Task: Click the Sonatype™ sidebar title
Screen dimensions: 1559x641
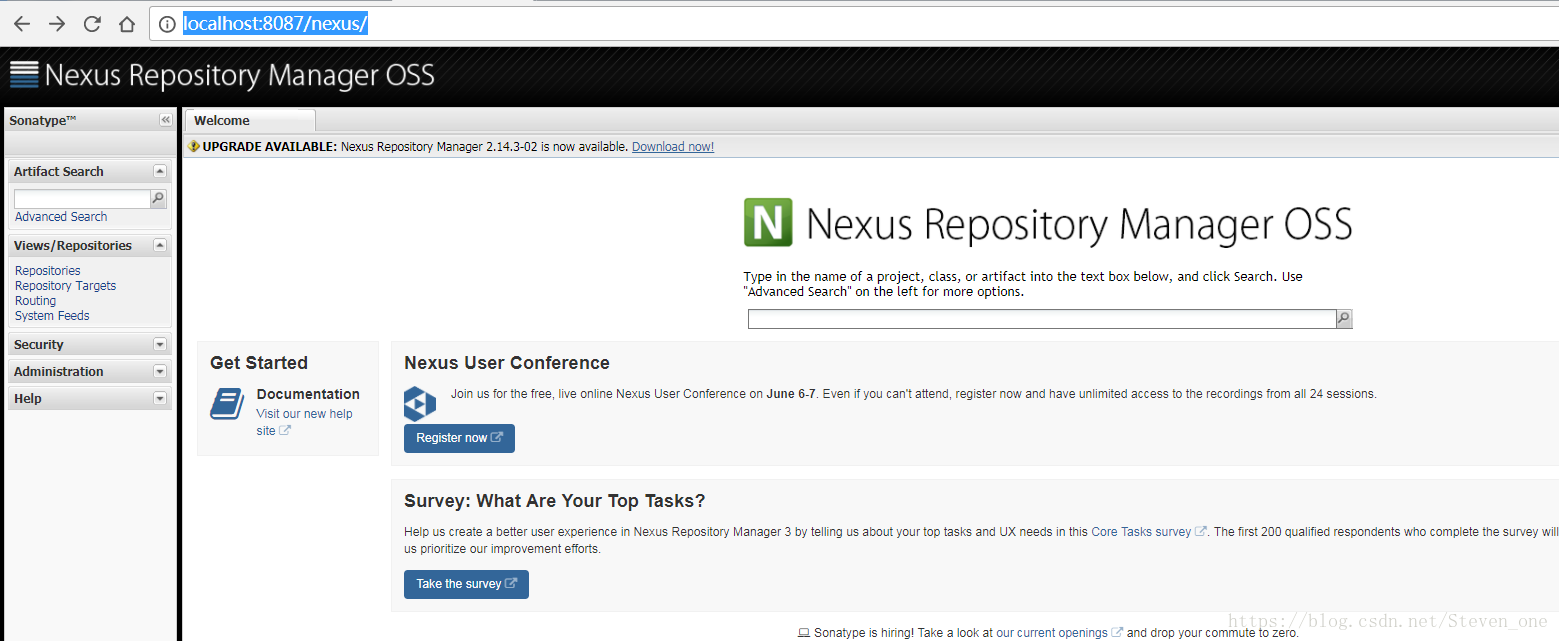Action: [x=43, y=120]
